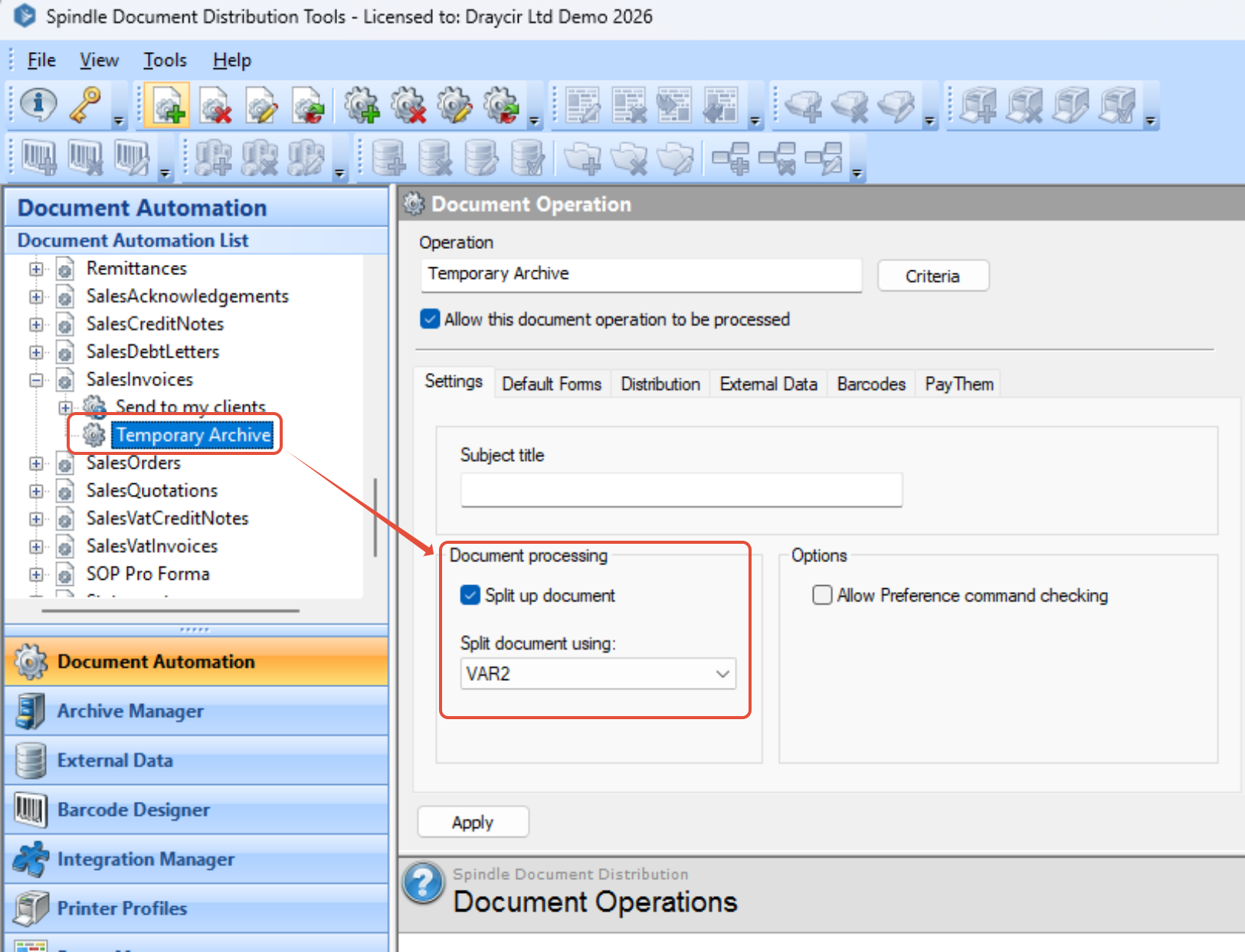Open the Barcode Designer panel
The width and height of the screenshot is (1245, 952).
pos(196,810)
